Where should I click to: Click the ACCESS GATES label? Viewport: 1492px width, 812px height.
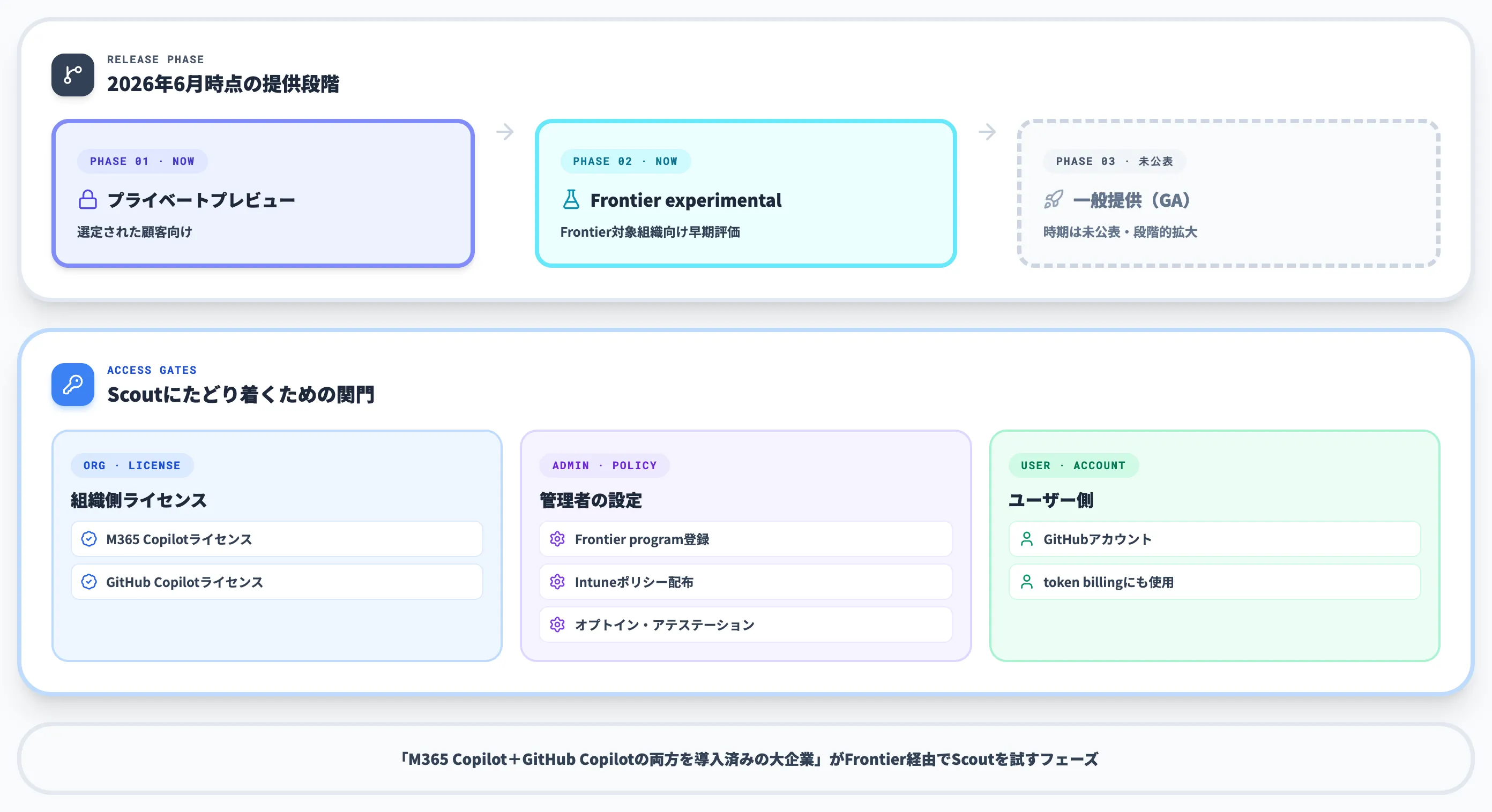pyautogui.click(x=152, y=370)
